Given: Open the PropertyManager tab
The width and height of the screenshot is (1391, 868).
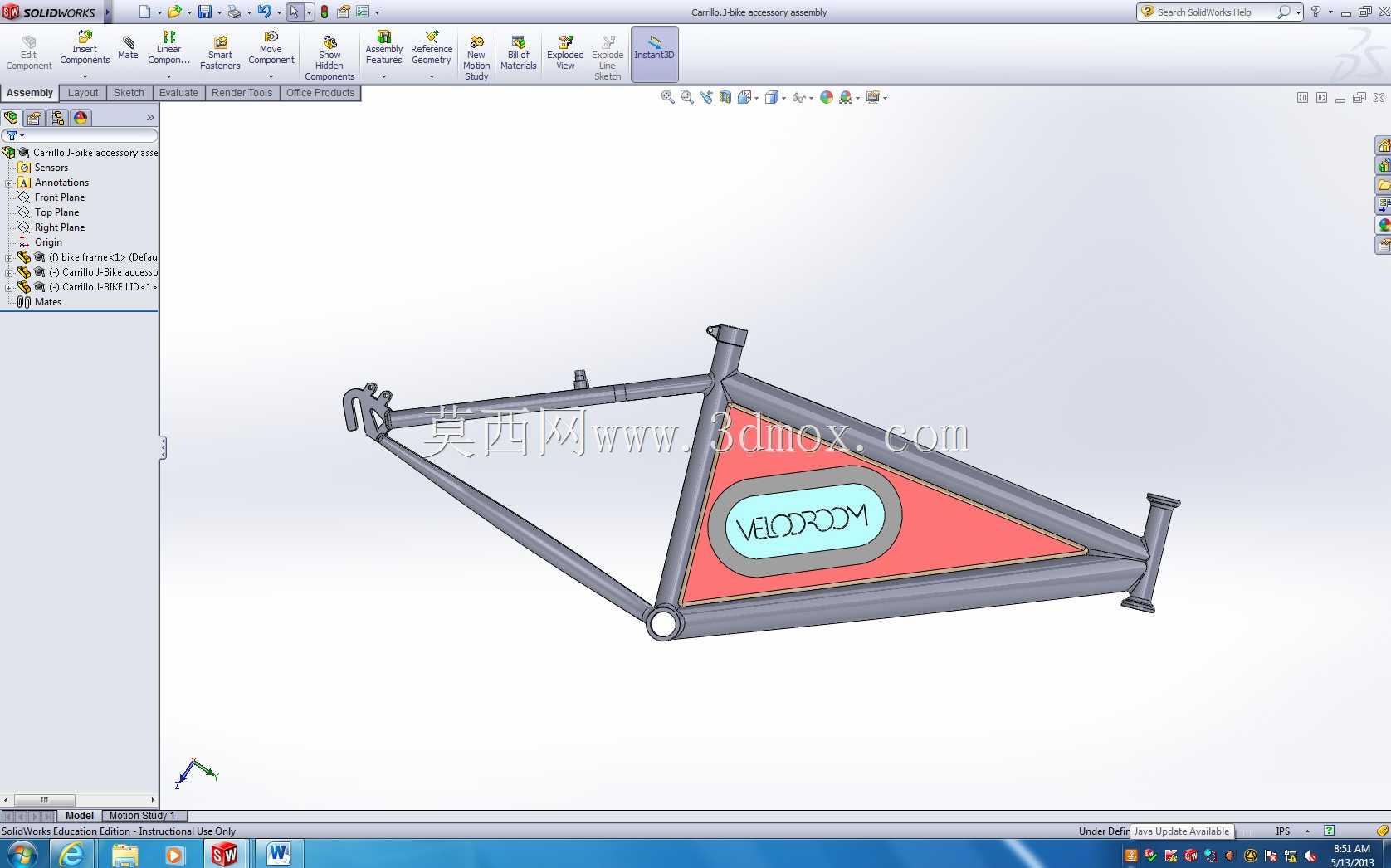Looking at the screenshot, I should click(x=34, y=118).
